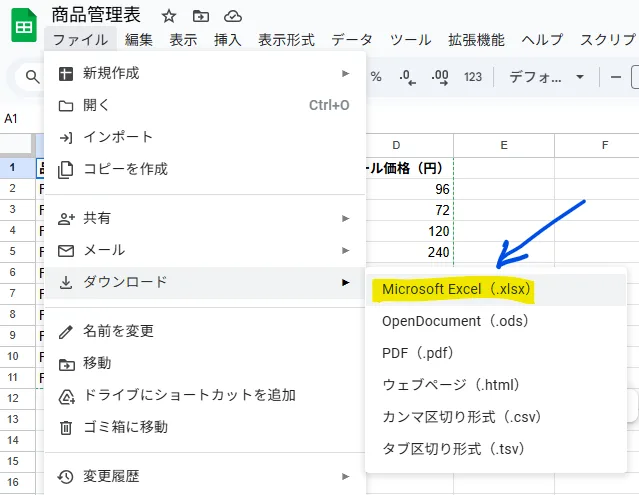Choose タブ区切り形式 (.tsv) download
The image size is (639, 495).
pyautogui.click(x=496, y=449)
